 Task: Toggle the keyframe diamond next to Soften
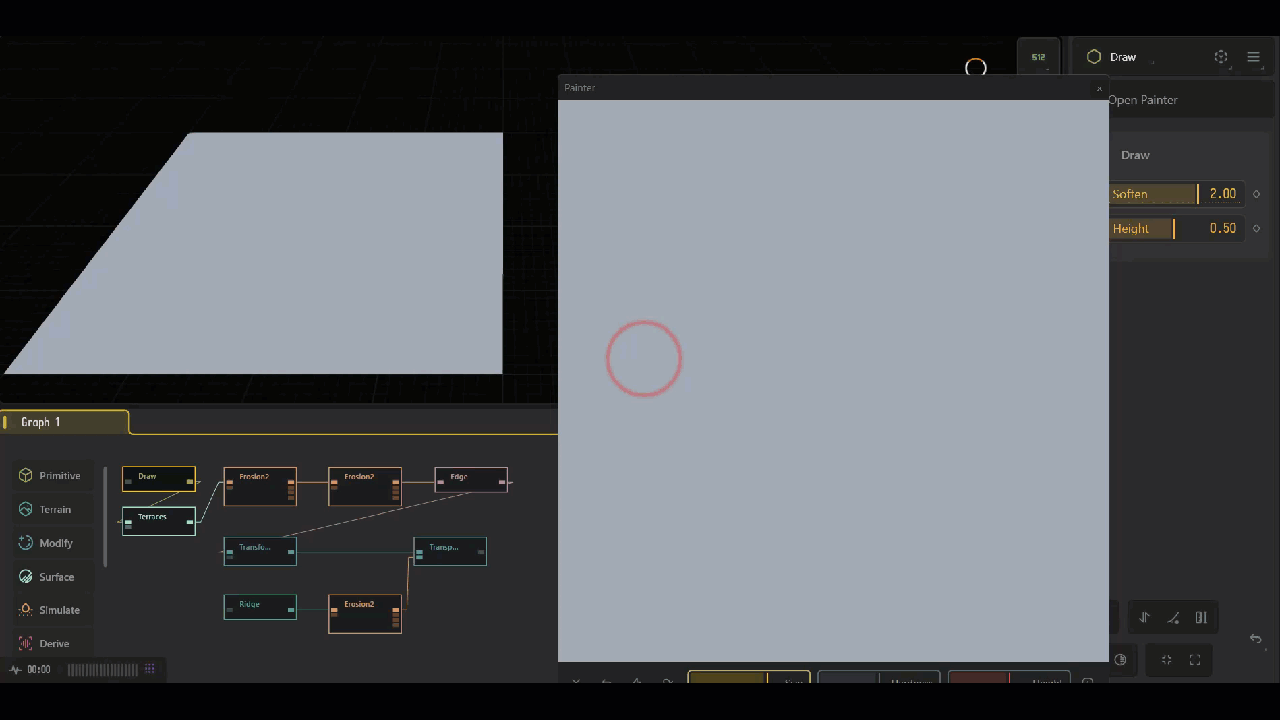point(1257,194)
